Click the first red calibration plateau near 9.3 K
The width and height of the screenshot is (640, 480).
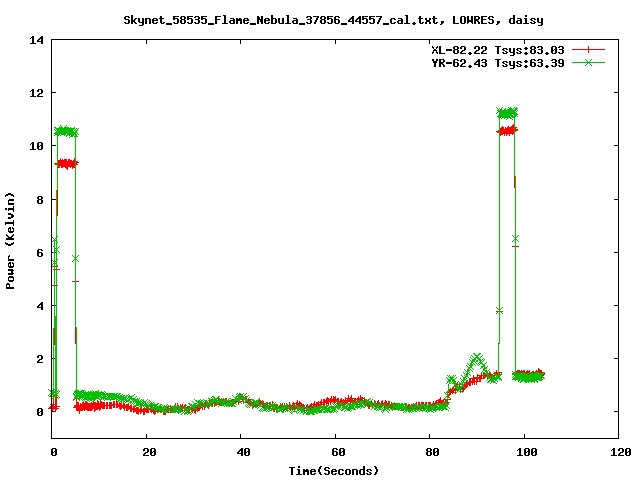66,164
